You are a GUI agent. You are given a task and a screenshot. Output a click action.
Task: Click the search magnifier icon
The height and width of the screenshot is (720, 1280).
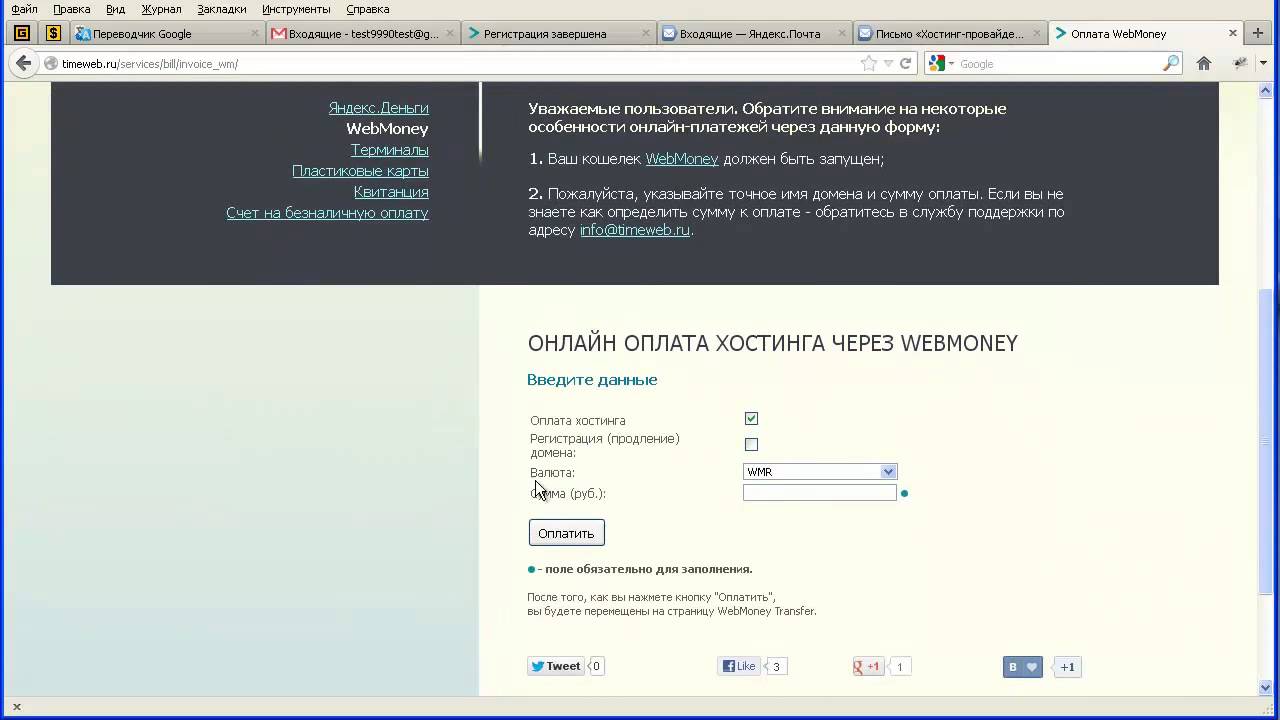tap(1171, 63)
